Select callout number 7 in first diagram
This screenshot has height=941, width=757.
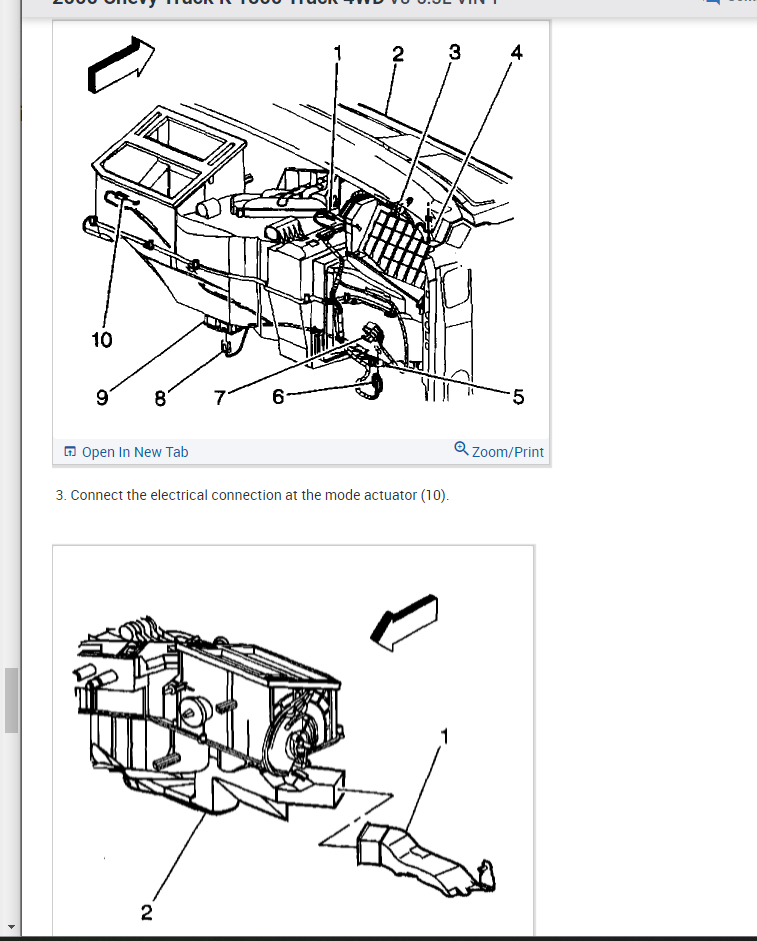220,397
